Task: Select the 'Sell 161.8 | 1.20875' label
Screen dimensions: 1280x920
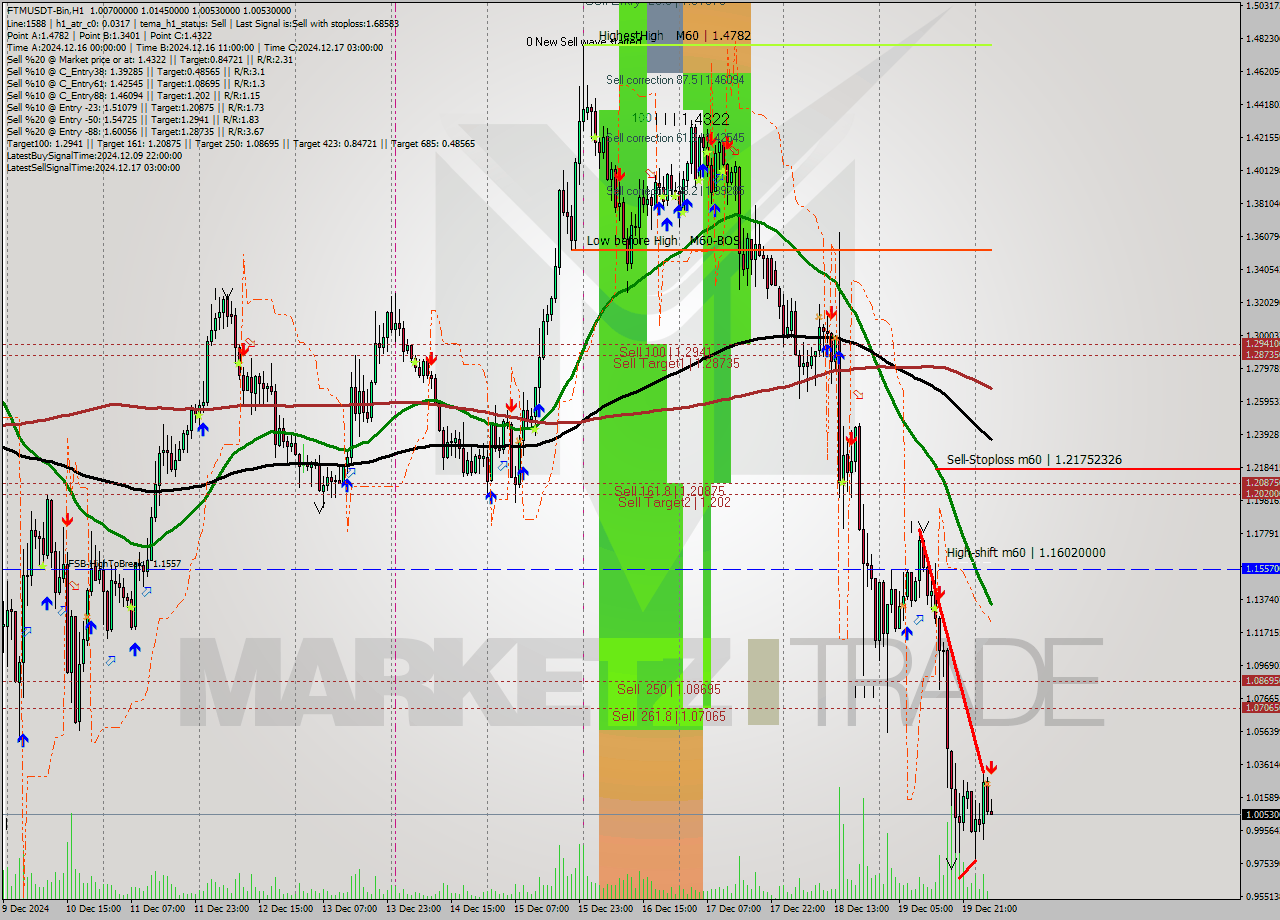Action: pyautogui.click(x=669, y=491)
